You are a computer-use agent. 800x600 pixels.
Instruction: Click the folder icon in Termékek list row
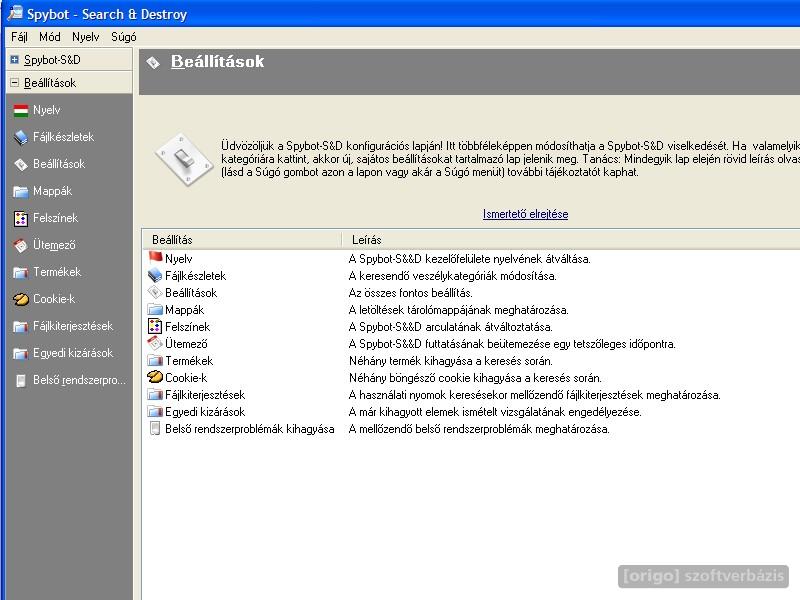pyautogui.click(x=155, y=361)
